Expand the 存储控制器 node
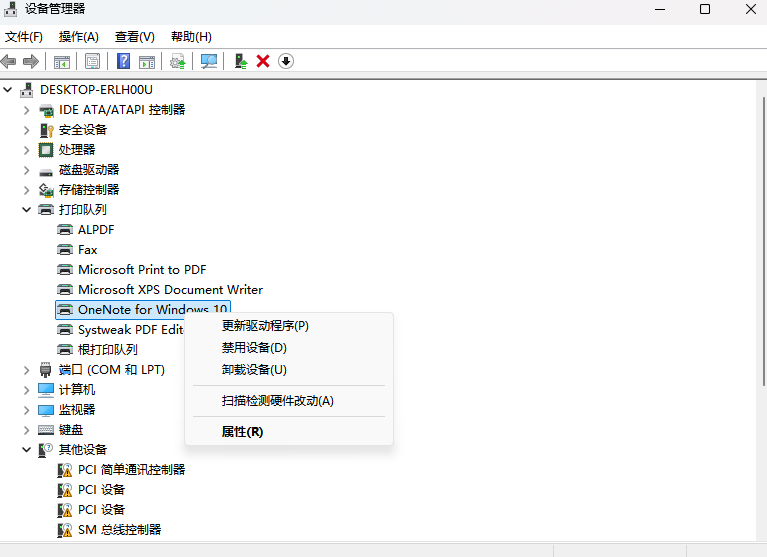767x557 pixels. pyautogui.click(x=26, y=190)
